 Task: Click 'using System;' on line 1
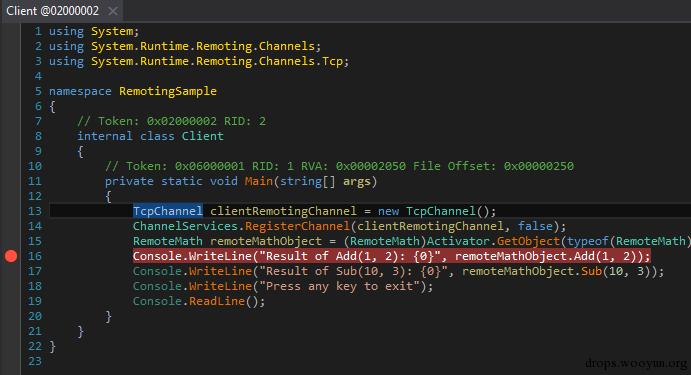tap(94, 31)
